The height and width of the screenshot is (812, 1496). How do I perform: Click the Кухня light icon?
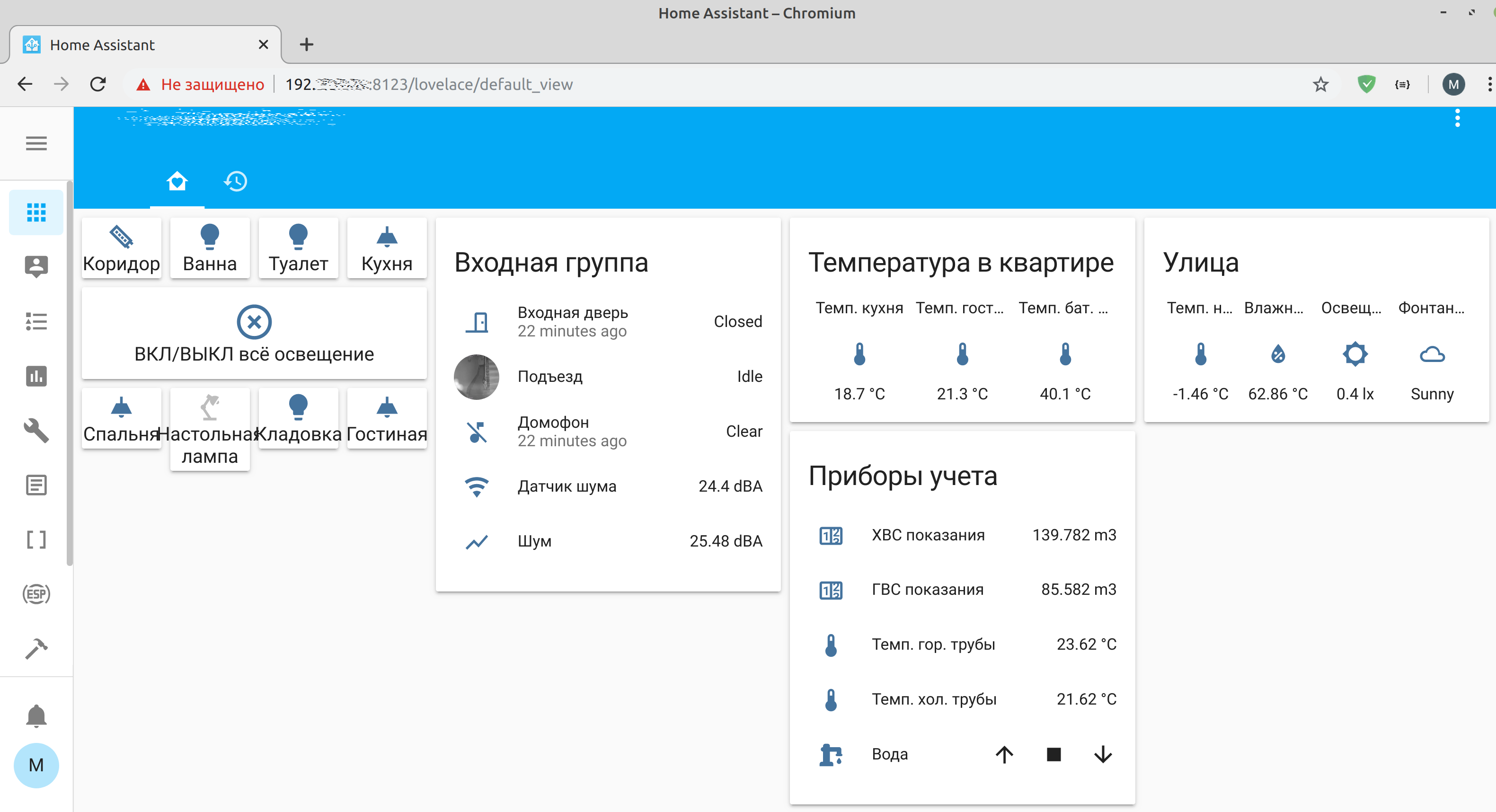pyautogui.click(x=387, y=236)
